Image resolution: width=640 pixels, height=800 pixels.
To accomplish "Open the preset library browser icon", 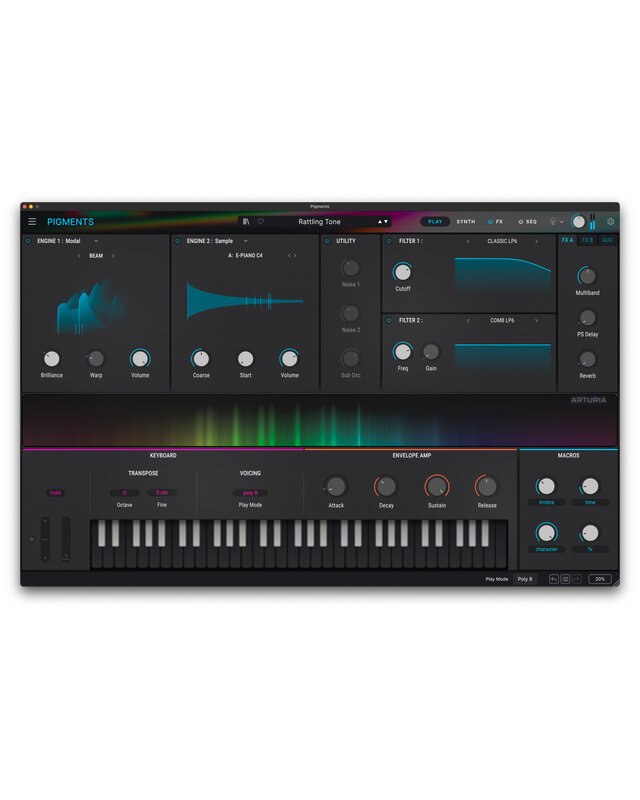I will pos(246,221).
